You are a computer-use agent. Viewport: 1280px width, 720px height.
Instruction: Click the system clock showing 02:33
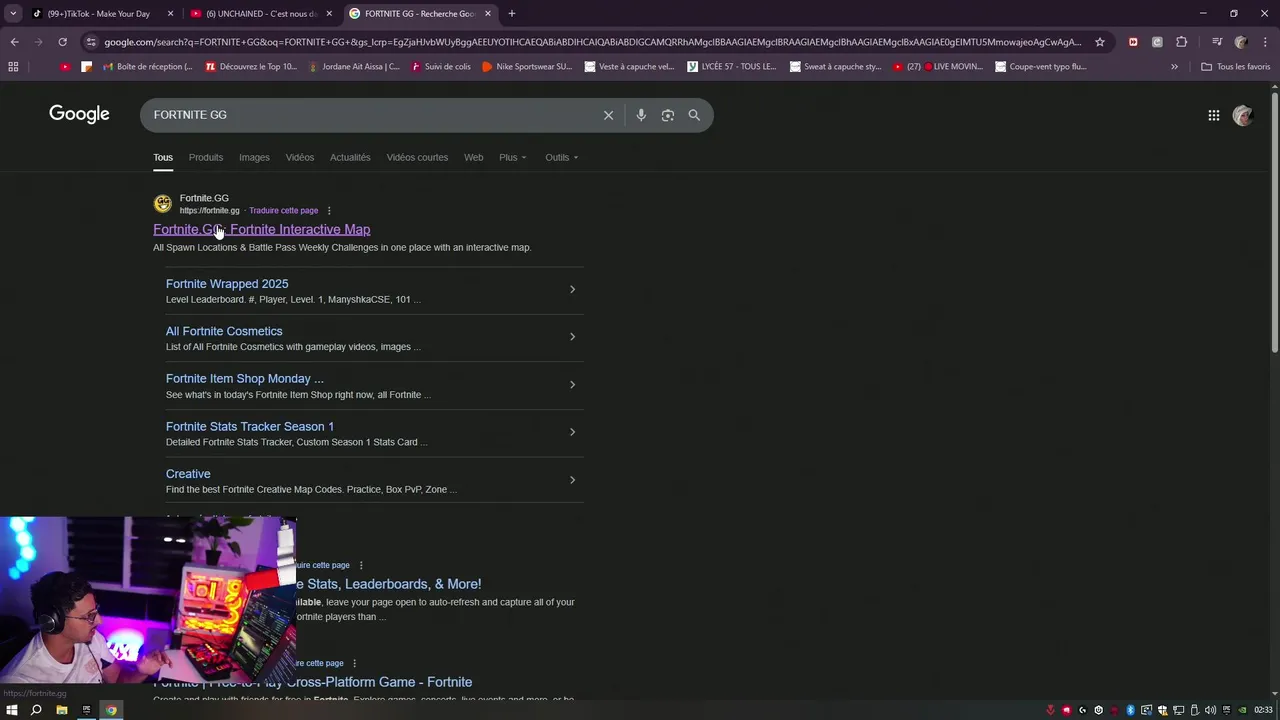pyautogui.click(x=1263, y=710)
